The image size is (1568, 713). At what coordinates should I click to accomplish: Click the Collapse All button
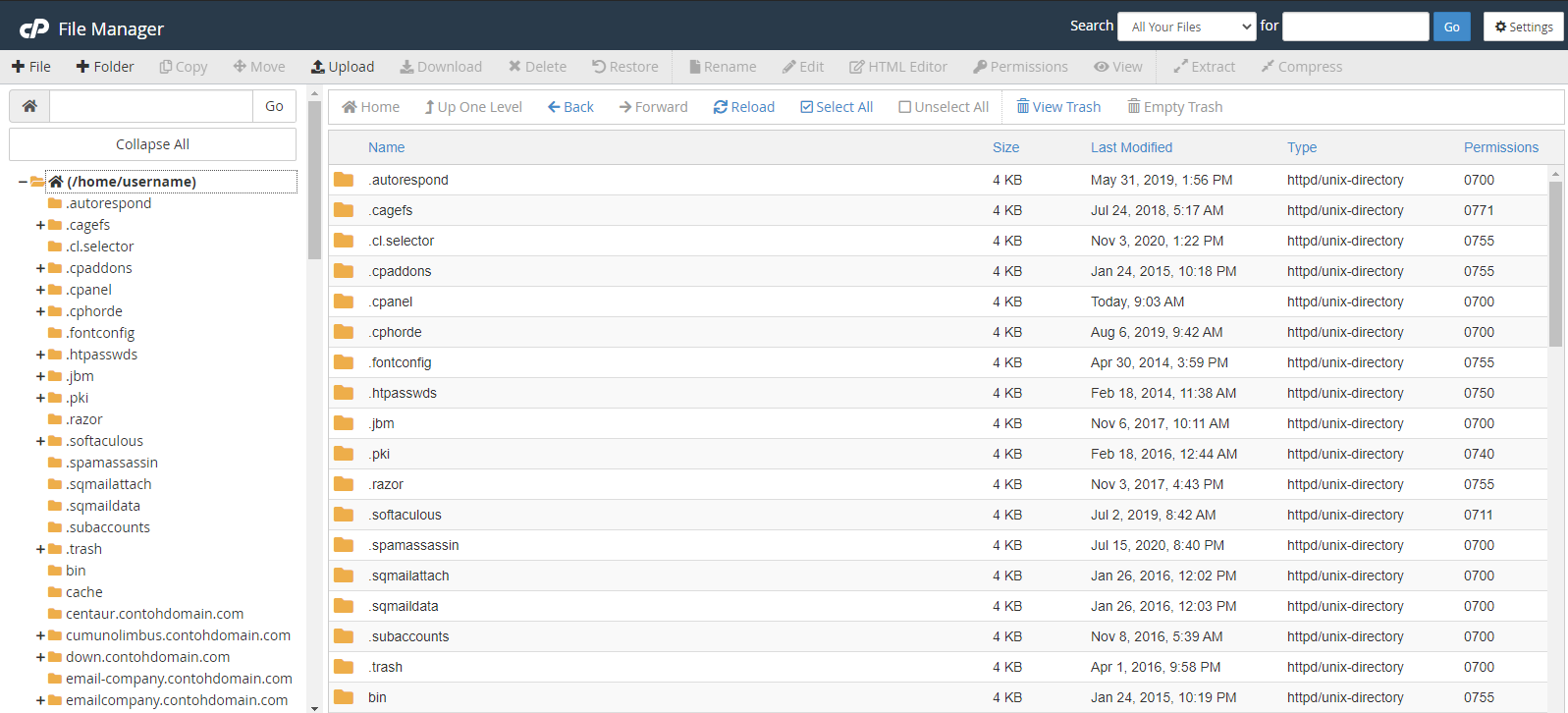point(152,144)
